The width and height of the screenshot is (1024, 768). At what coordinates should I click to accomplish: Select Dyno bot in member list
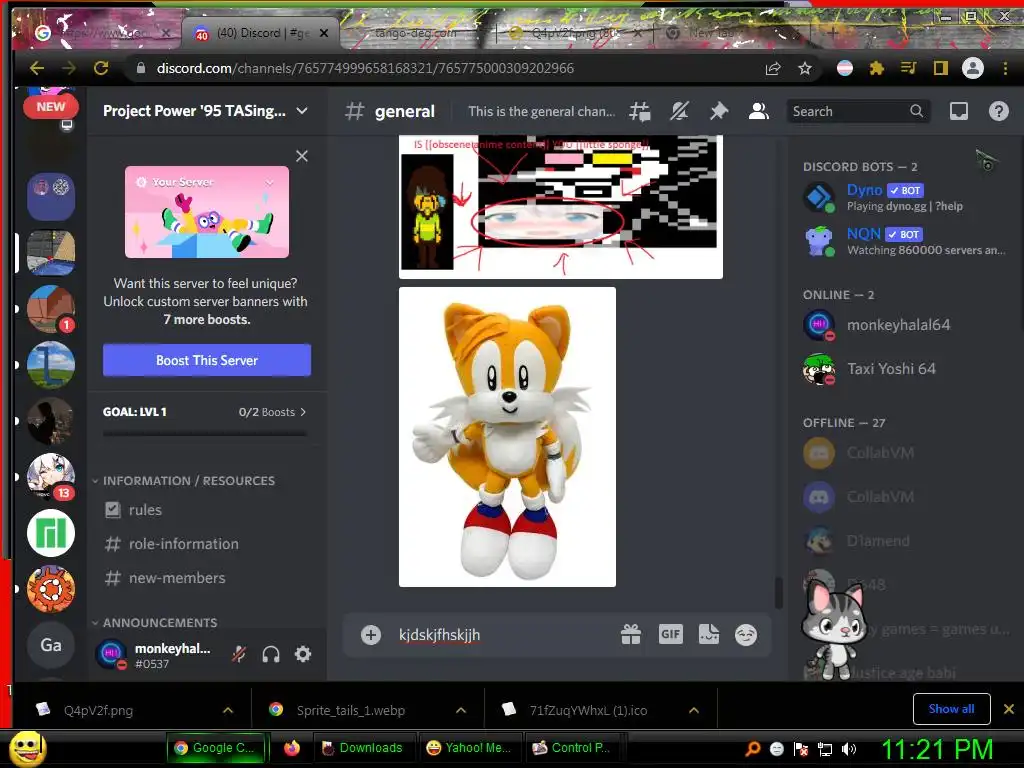[904, 197]
